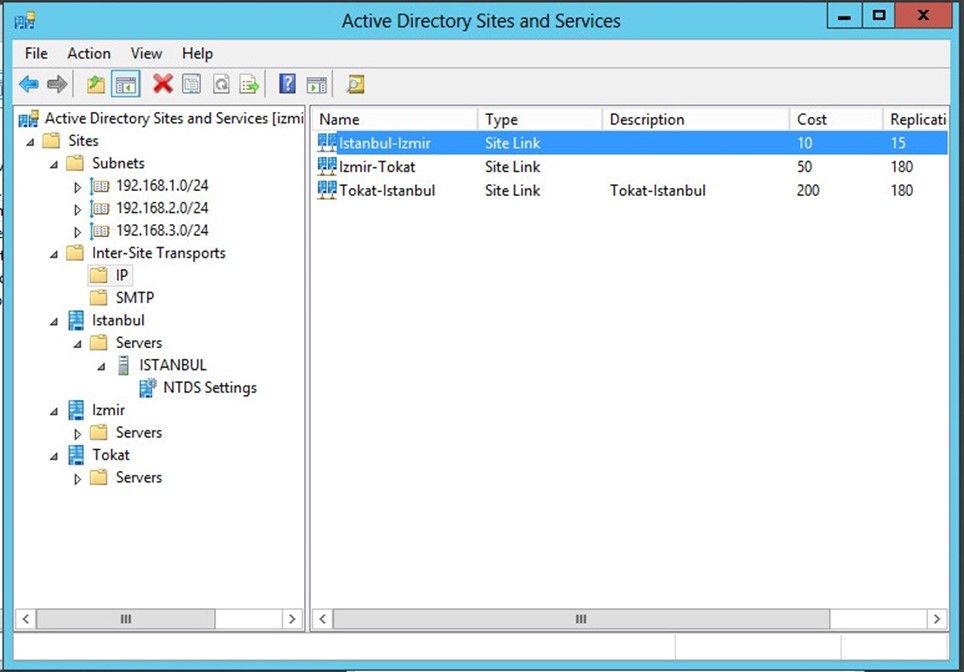Image resolution: width=964 pixels, height=672 pixels.
Task: Select the IP folder in Inter-Site Transports
Action: (109, 275)
